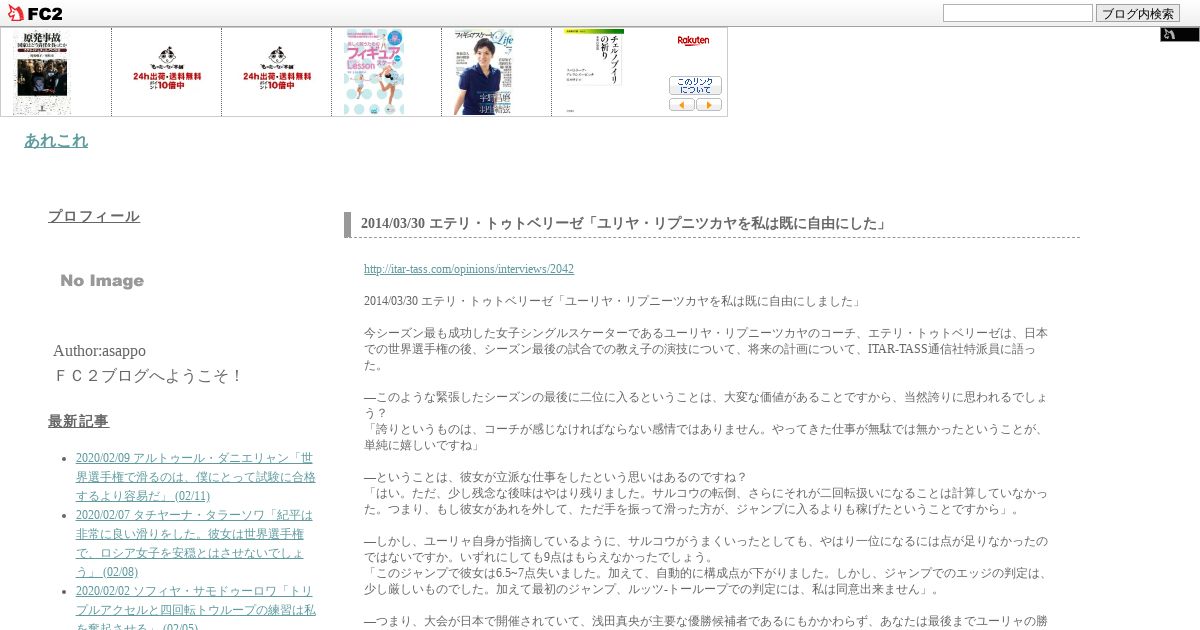Screen dimensions: 1200x630
Task: Click the black FC2 badge under the search button
Action: [1179, 34]
